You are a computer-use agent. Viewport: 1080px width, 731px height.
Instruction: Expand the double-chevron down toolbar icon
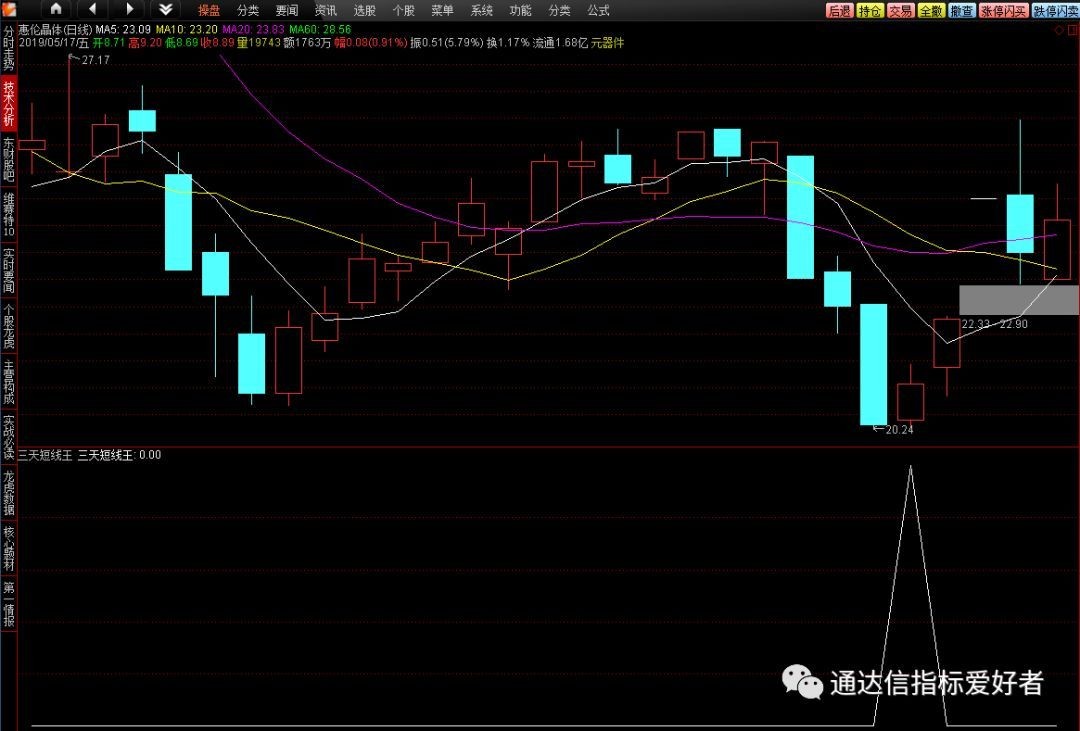(166, 9)
